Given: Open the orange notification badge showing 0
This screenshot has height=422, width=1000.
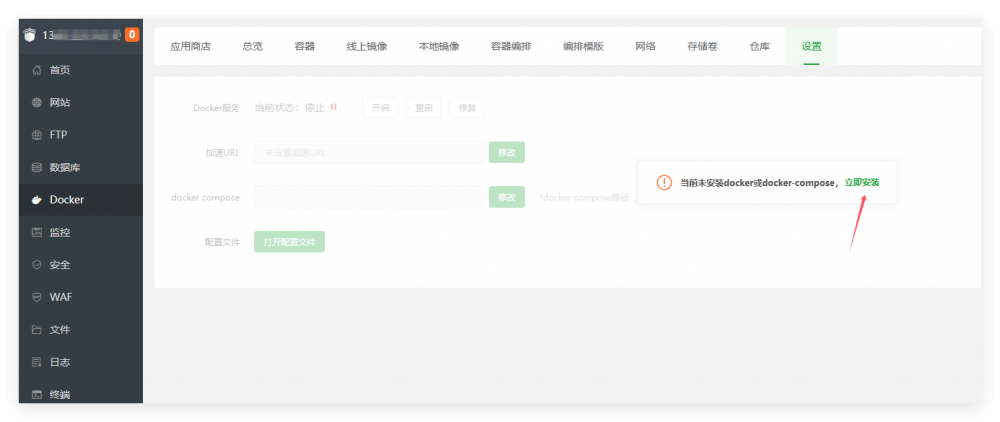Looking at the screenshot, I should (x=132, y=35).
